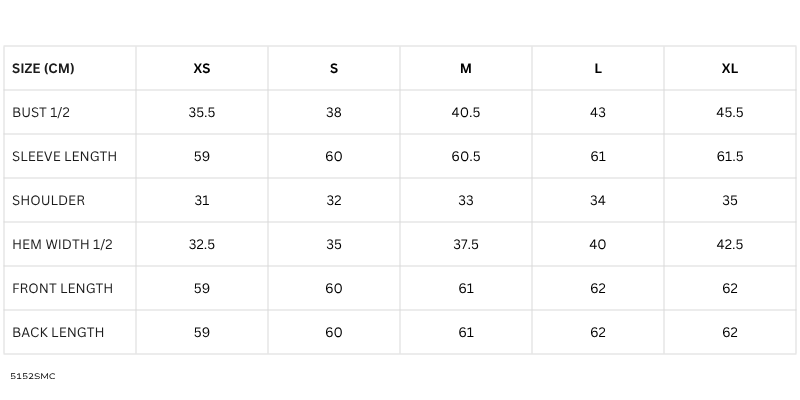Select the 37.5 hem width value

click(x=466, y=245)
